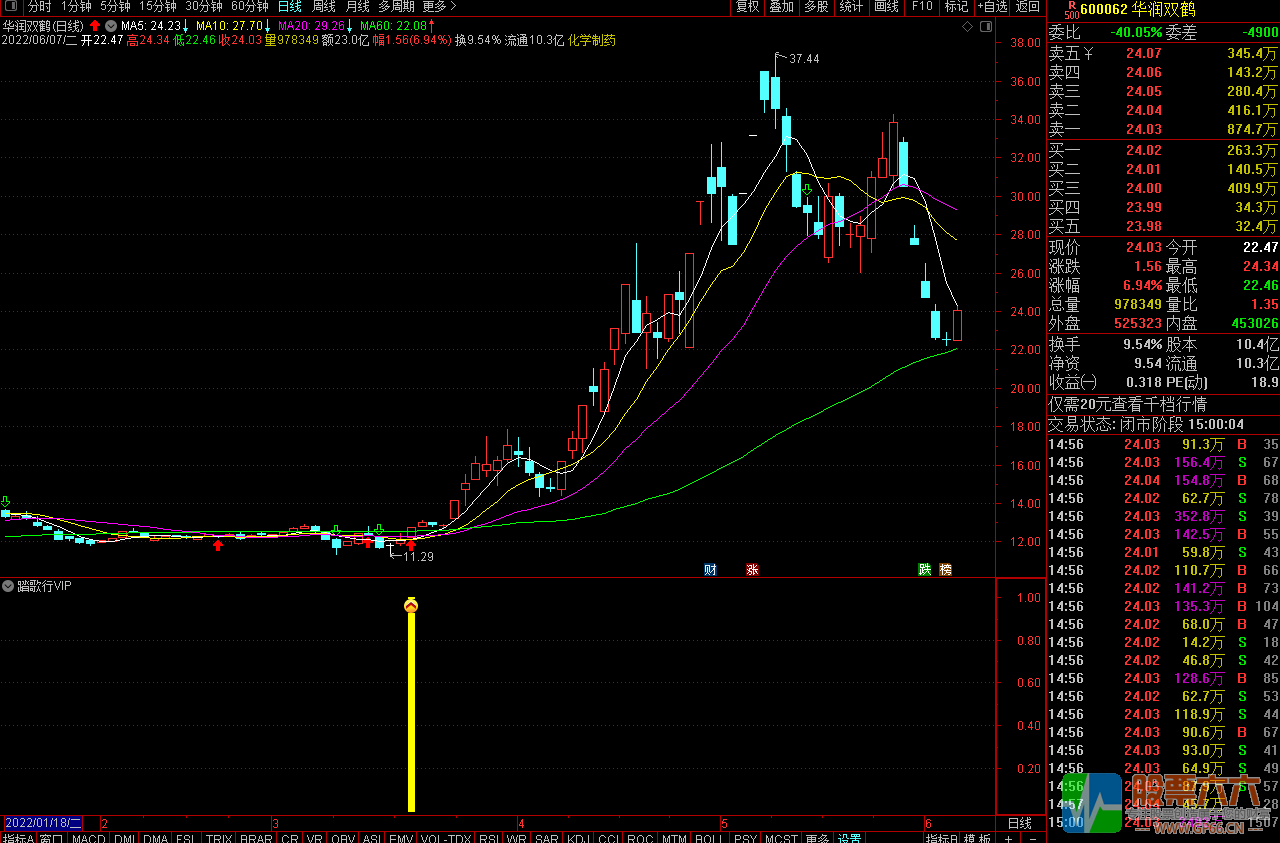
Task: Click the plus zoom-in button at the bottom right
Action: pyautogui.click(x=1008, y=838)
